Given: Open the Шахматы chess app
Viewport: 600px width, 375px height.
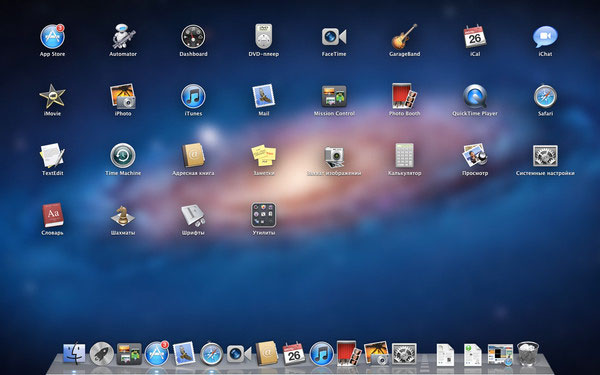Looking at the screenshot, I should pyautogui.click(x=123, y=216).
